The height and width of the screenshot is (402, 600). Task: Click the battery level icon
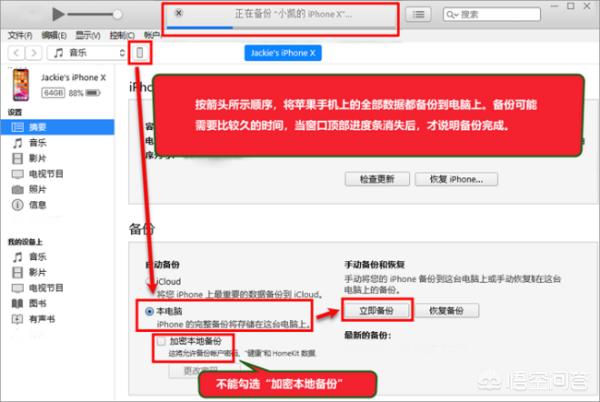click(93, 93)
